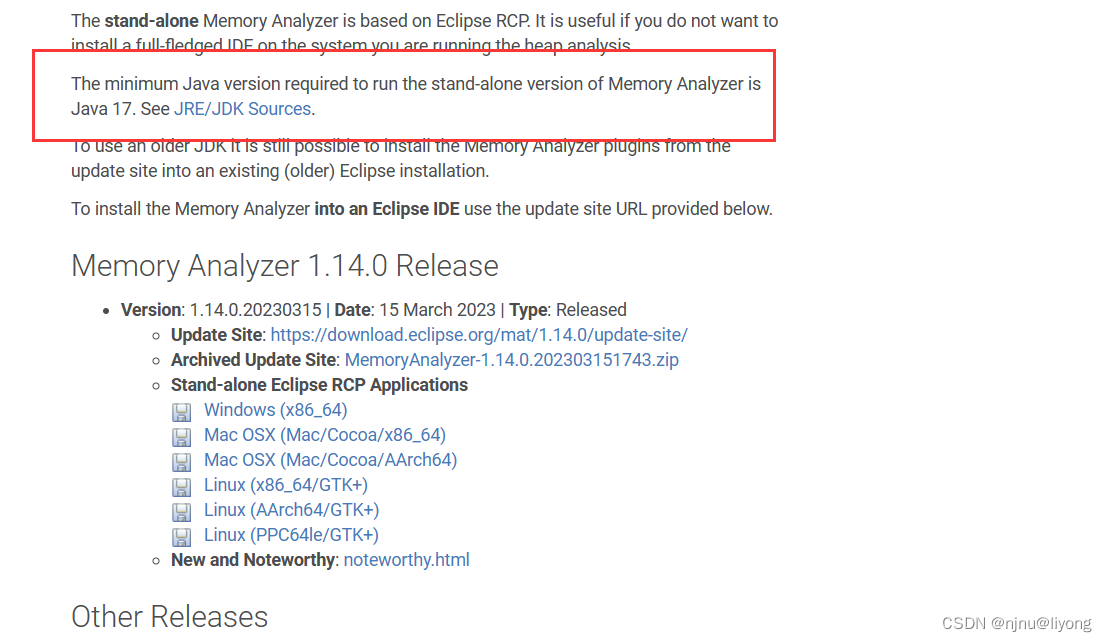Open the Mac OSX (Mac/Cocoa/AArch64) download link
This screenshot has width=1107, height=642.
(x=330, y=460)
